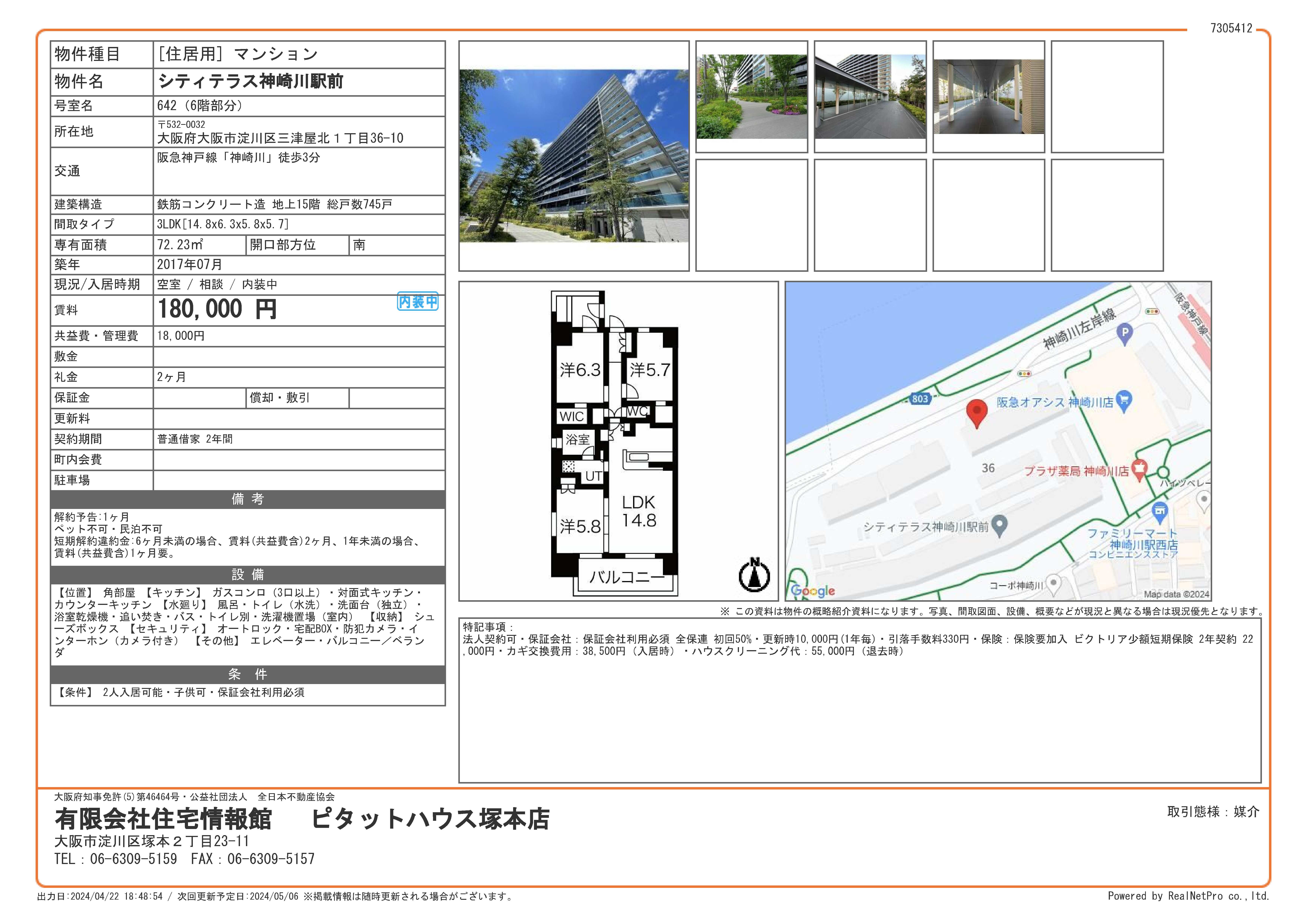The image size is (1307, 924).
Task: Click the rent value 180,000 円
Action: click(217, 309)
